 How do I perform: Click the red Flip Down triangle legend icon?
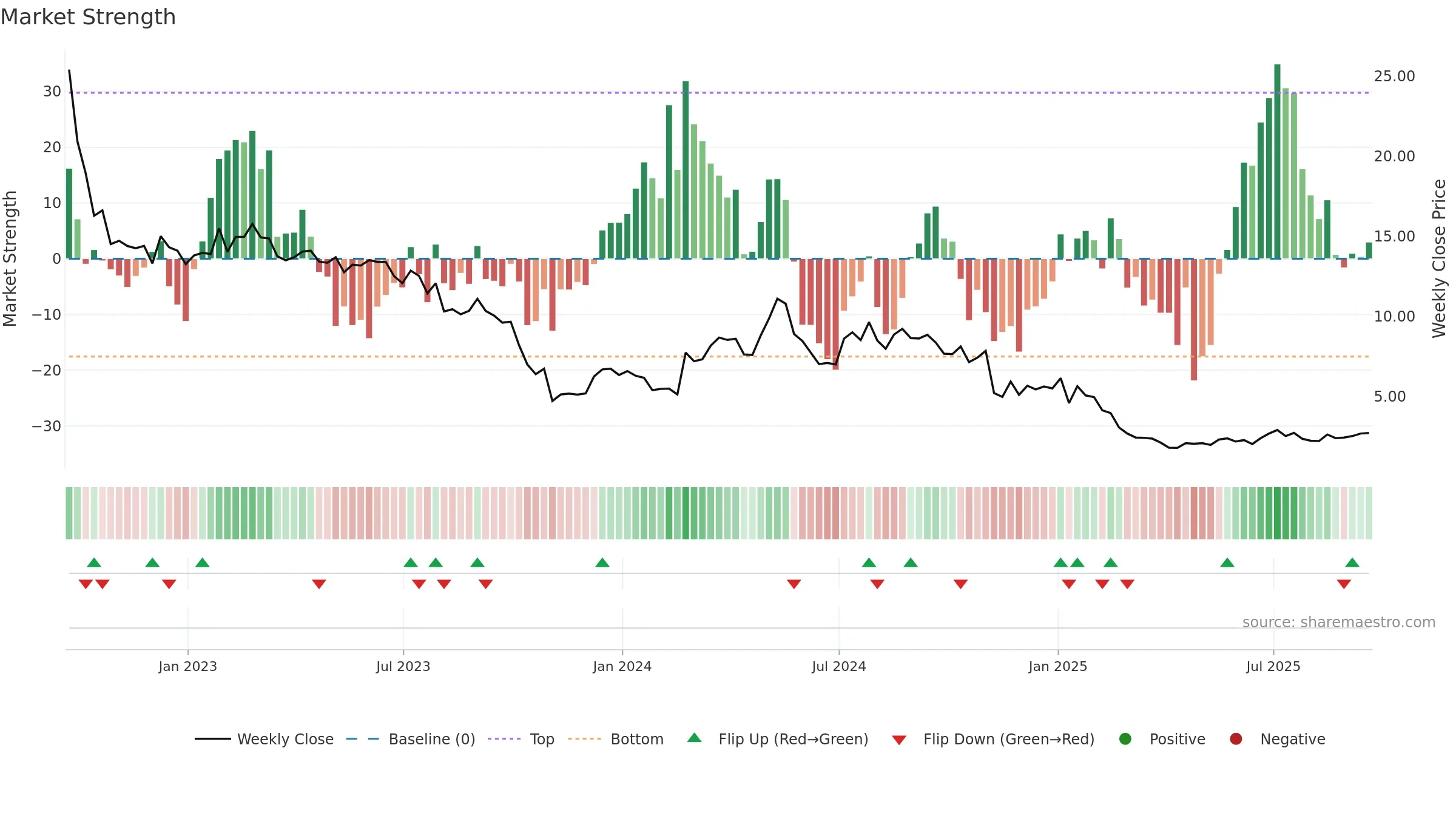click(899, 740)
